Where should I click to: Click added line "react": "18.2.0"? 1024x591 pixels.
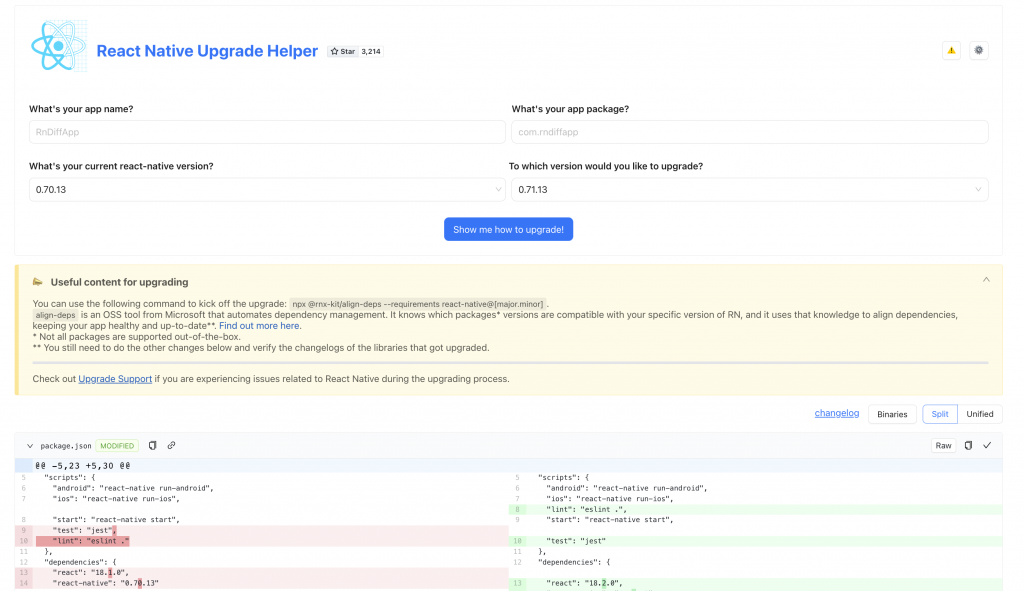pos(755,583)
